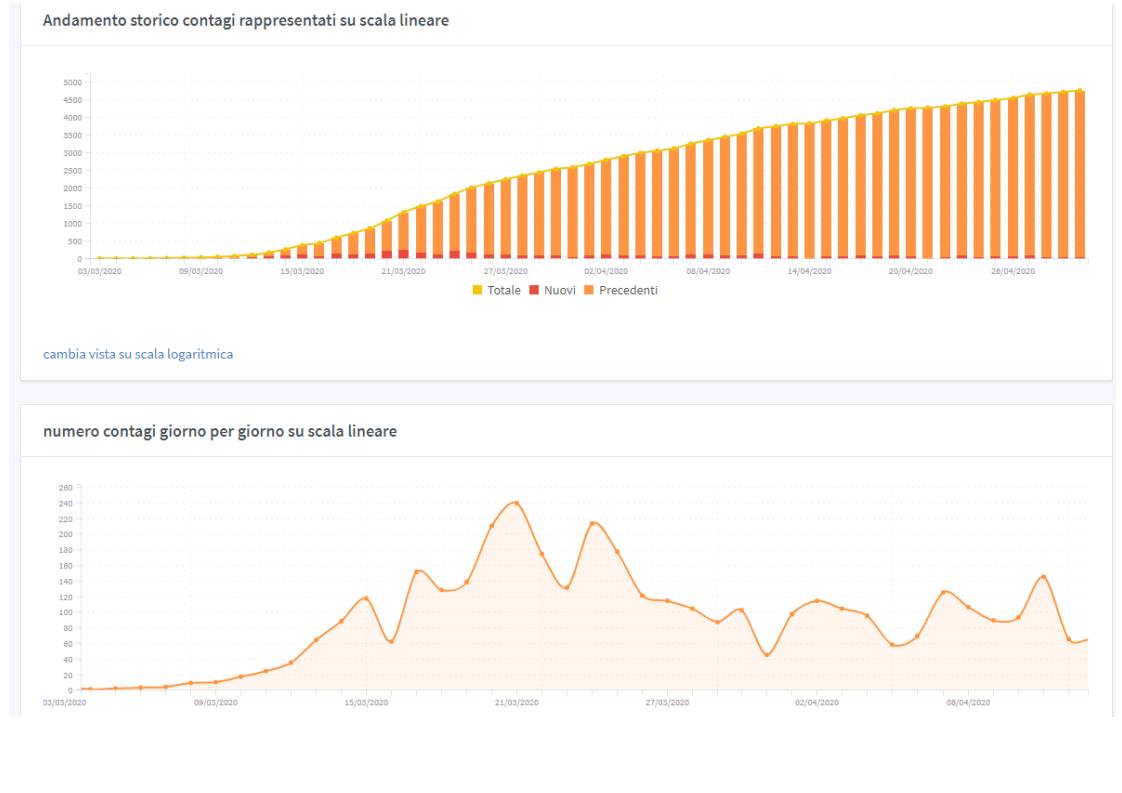Select the data point at 15/03/2020 on daily chart

(366, 598)
